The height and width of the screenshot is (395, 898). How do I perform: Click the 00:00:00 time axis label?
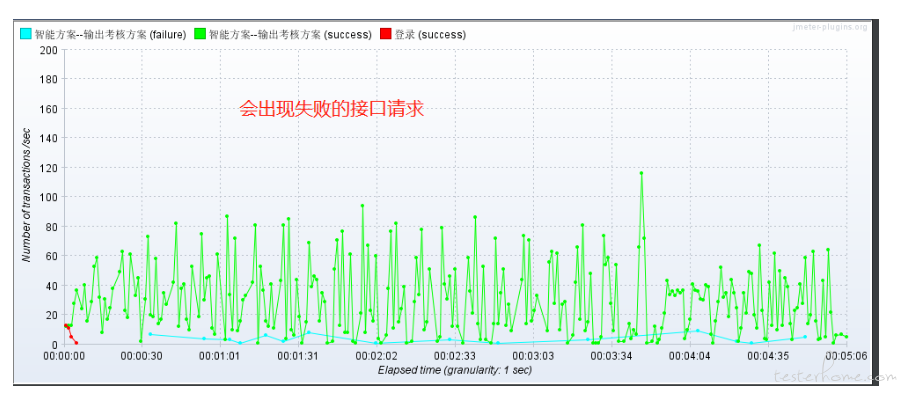[64, 356]
